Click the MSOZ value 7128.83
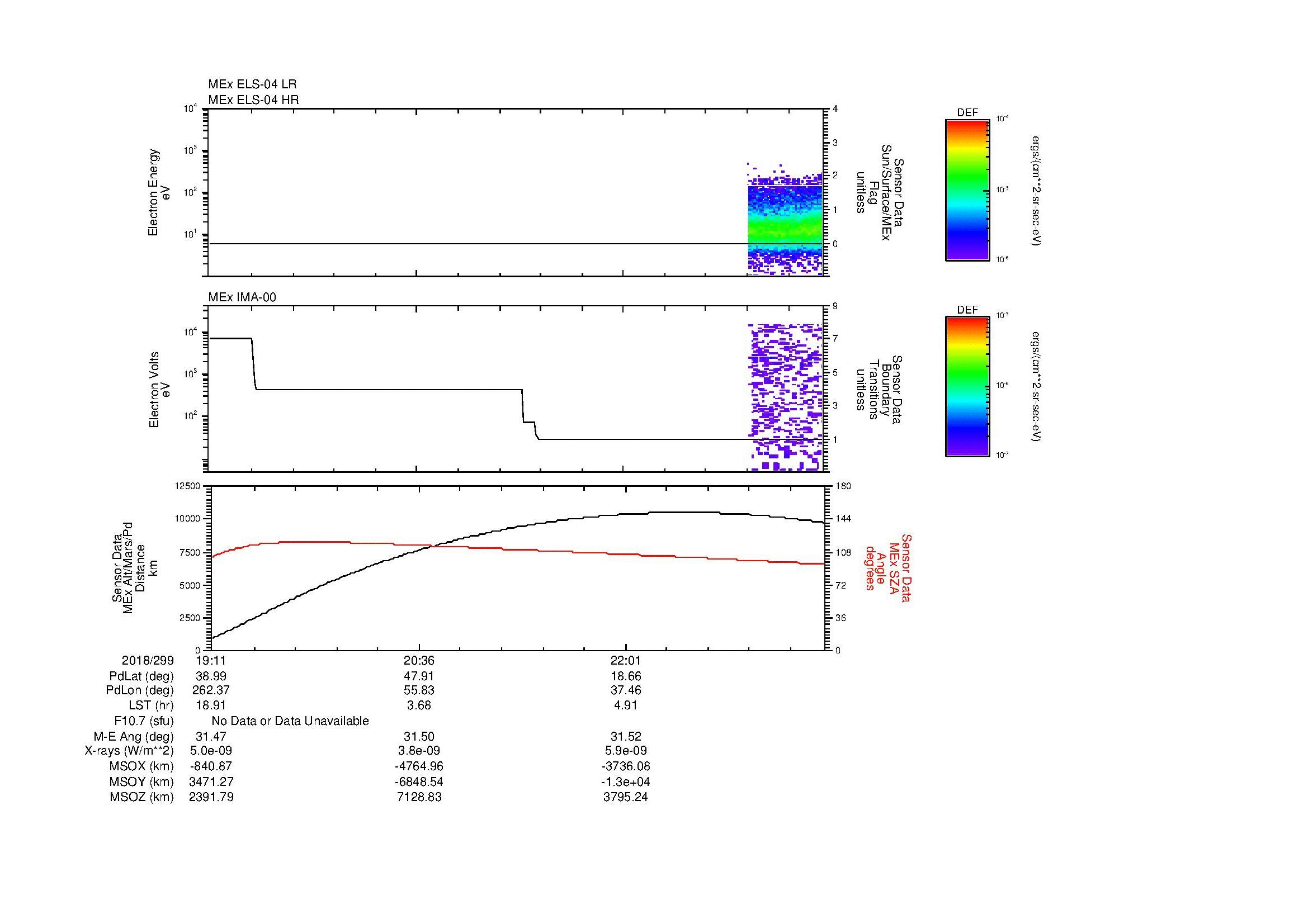The height and width of the screenshot is (924, 1308). click(419, 797)
